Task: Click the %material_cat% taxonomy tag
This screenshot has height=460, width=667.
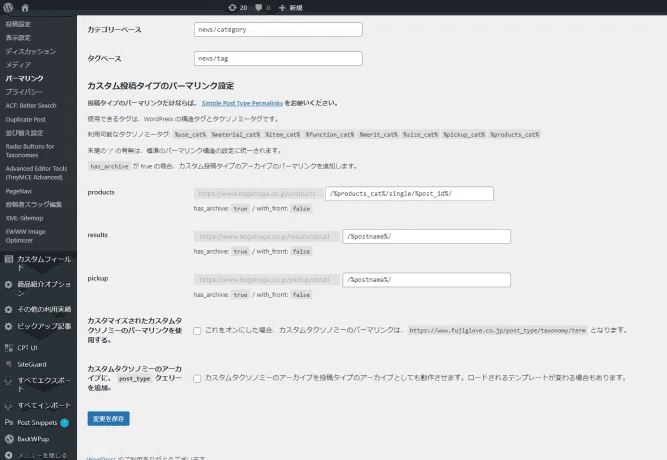Action: point(236,134)
